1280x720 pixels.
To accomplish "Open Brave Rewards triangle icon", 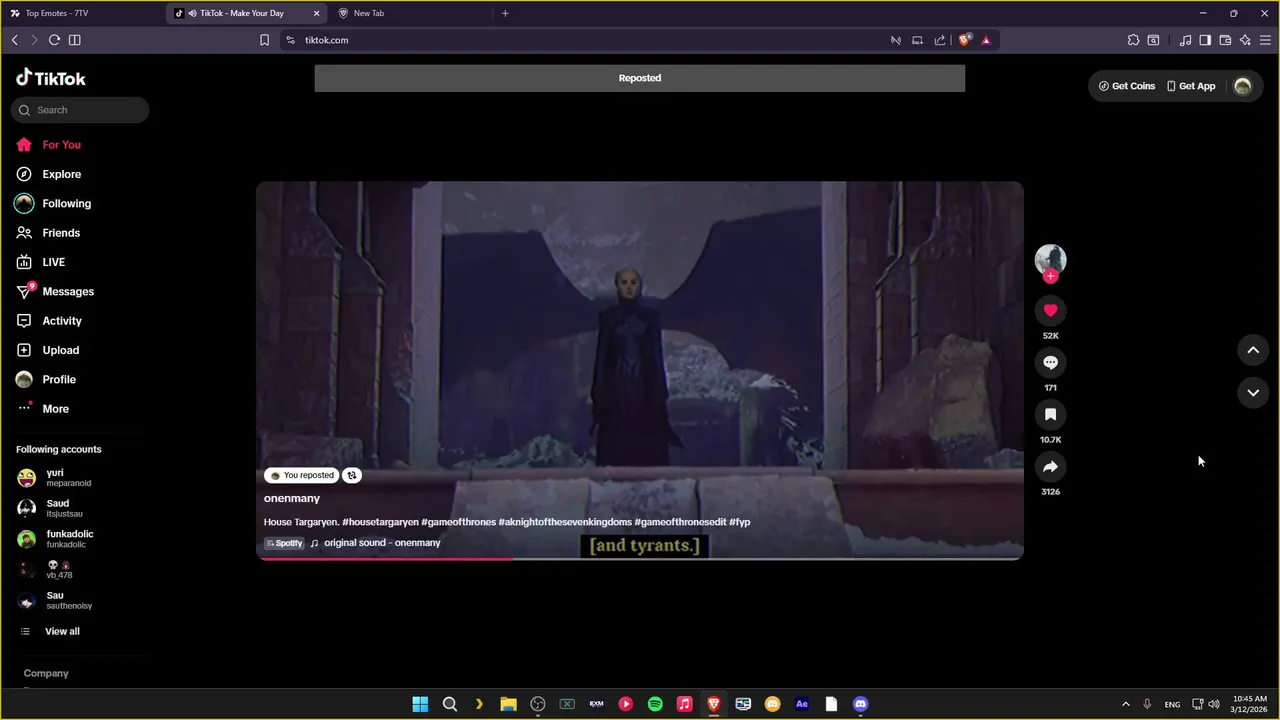I will tap(986, 40).
